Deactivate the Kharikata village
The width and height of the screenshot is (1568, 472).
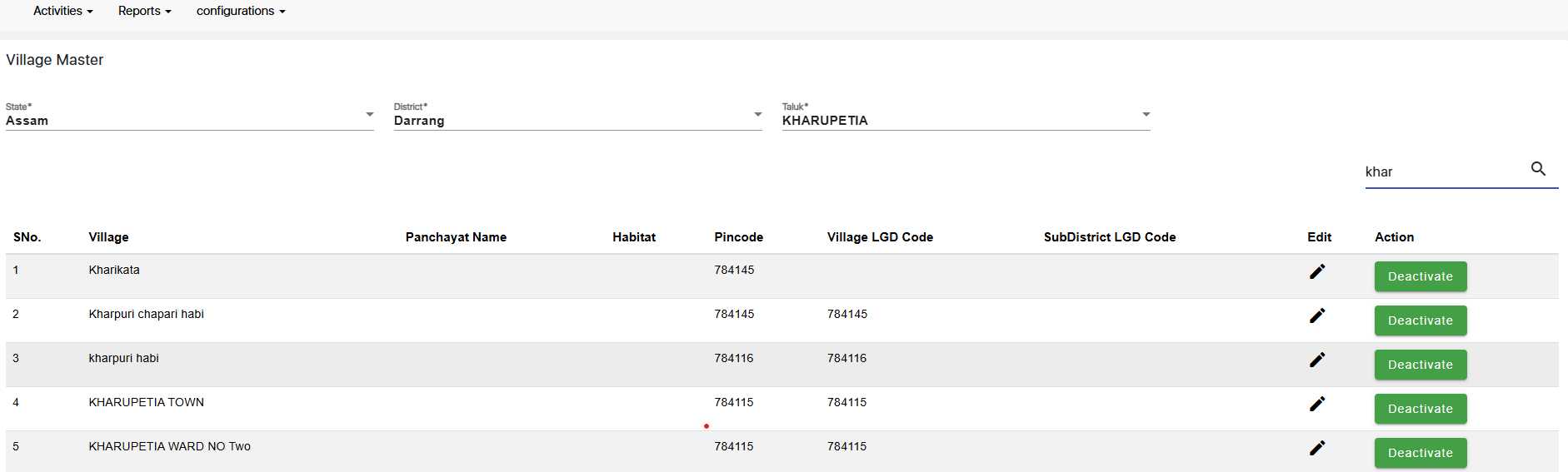click(x=1421, y=276)
